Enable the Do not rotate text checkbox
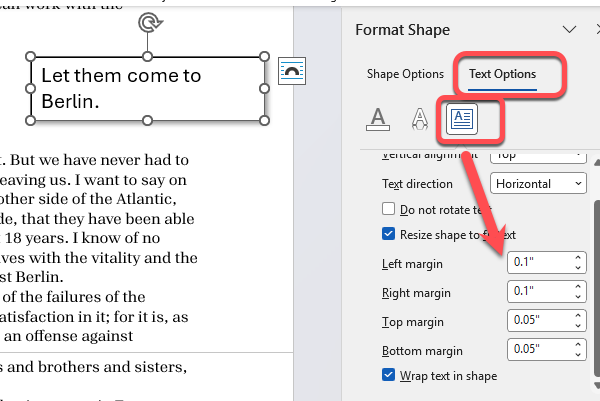This screenshot has width=600, height=401. point(390,209)
